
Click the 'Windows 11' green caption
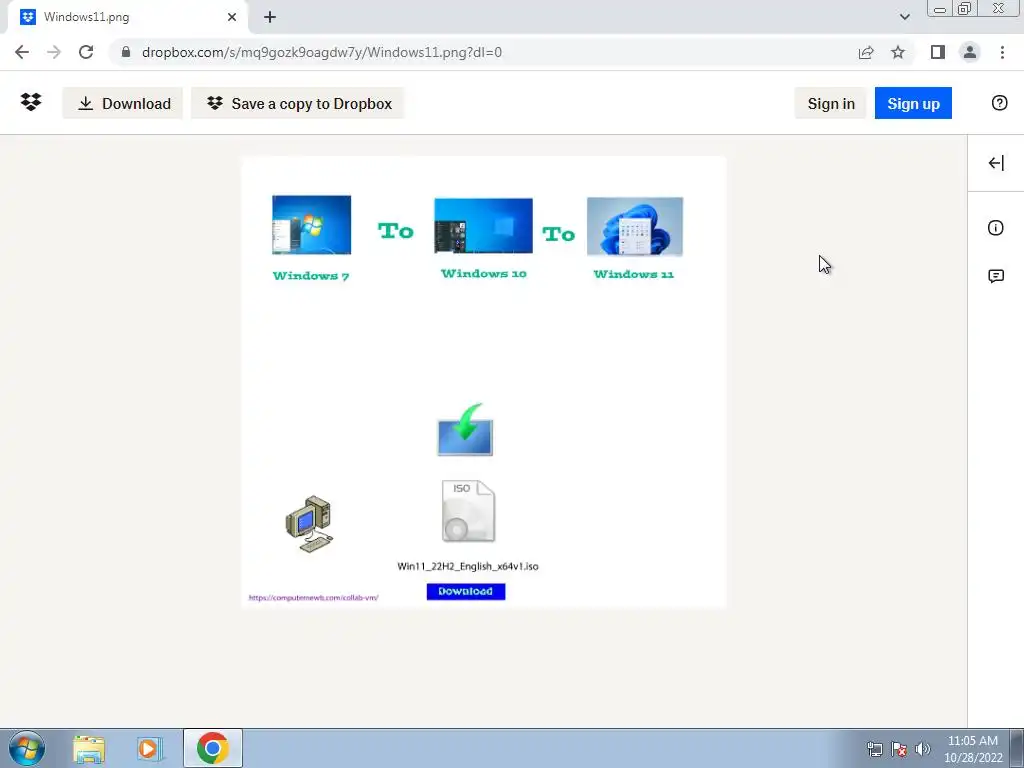coord(633,274)
